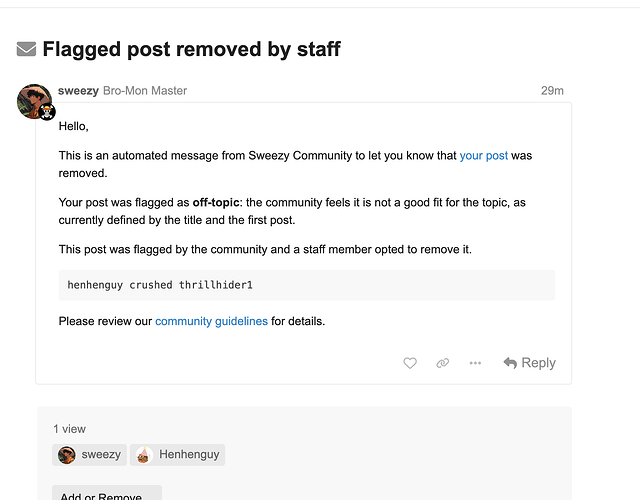Follow the "your post" link
640x500 pixels.
pos(484,156)
